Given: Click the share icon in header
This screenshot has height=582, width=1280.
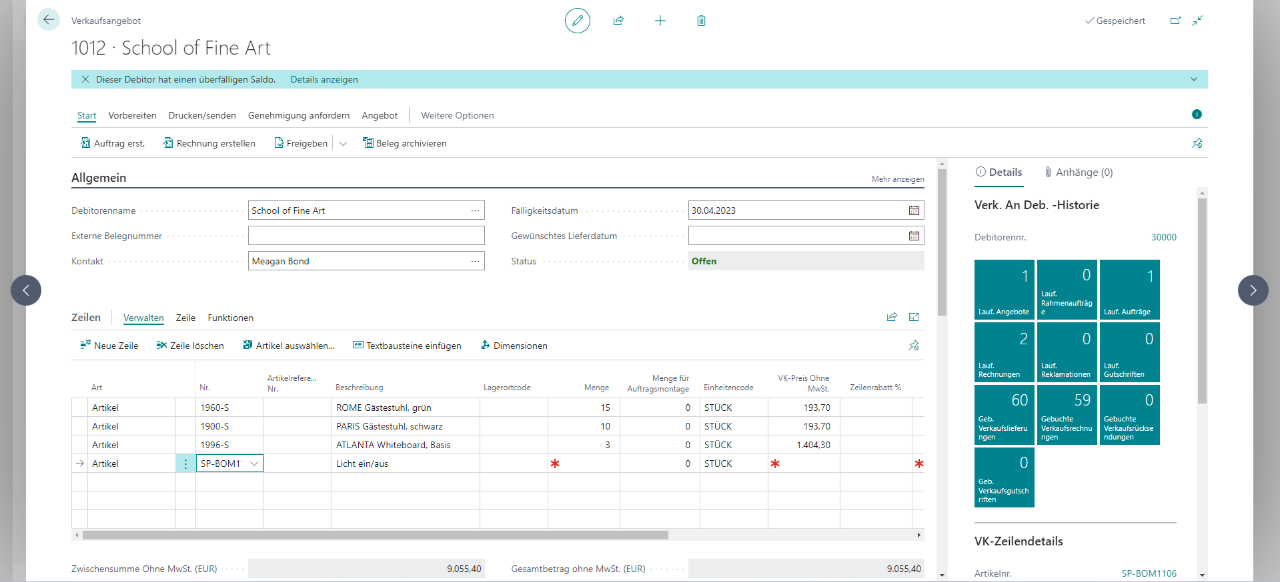Looking at the screenshot, I should (x=619, y=20).
